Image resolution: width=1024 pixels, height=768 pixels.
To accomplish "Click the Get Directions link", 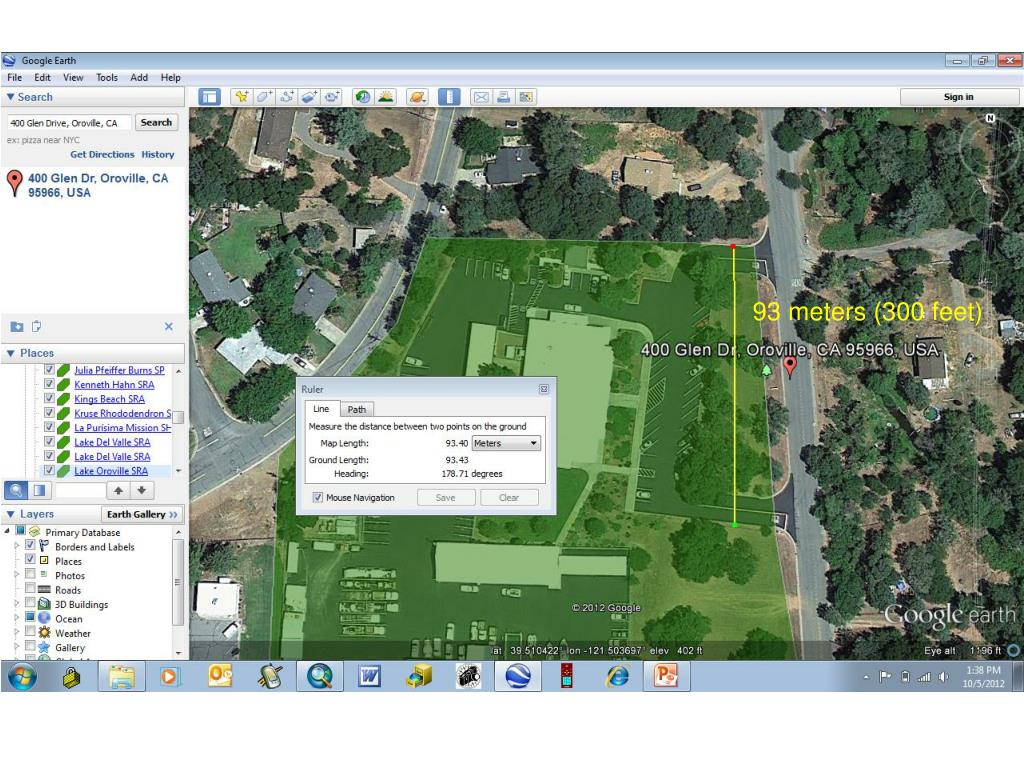I will coord(102,155).
